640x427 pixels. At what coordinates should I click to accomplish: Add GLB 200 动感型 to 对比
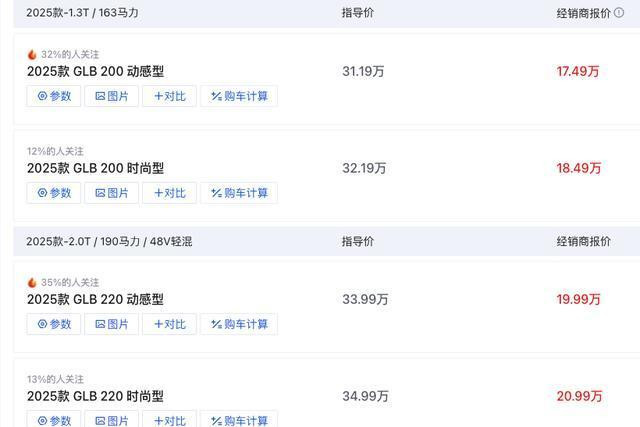pos(169,96)
